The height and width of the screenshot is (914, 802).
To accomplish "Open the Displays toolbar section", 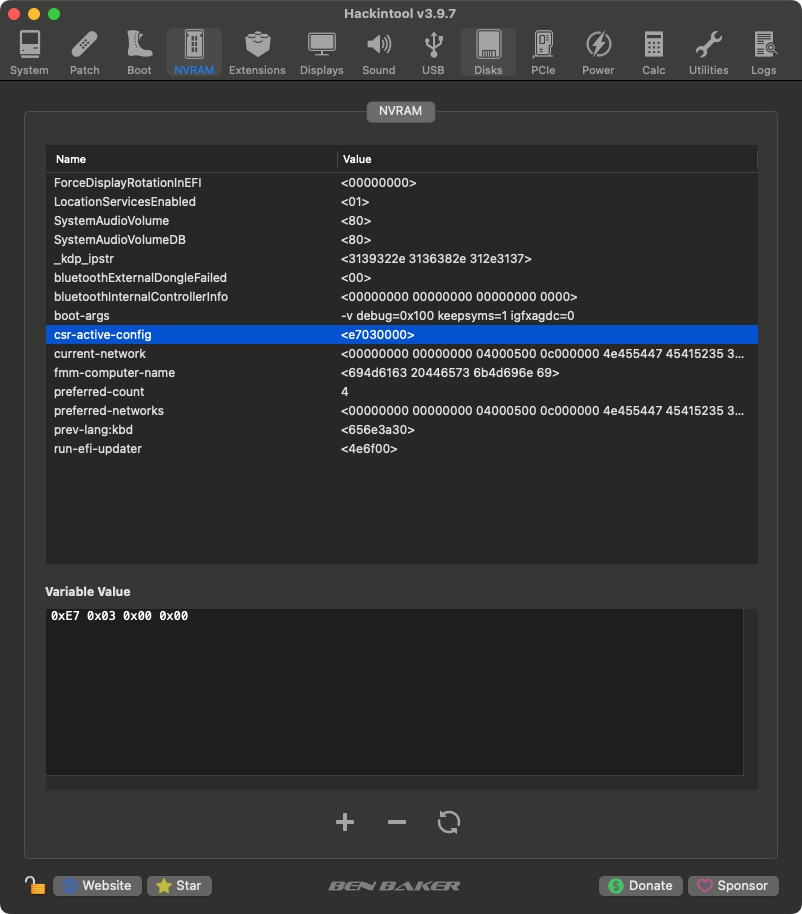I will click(322, 52).
